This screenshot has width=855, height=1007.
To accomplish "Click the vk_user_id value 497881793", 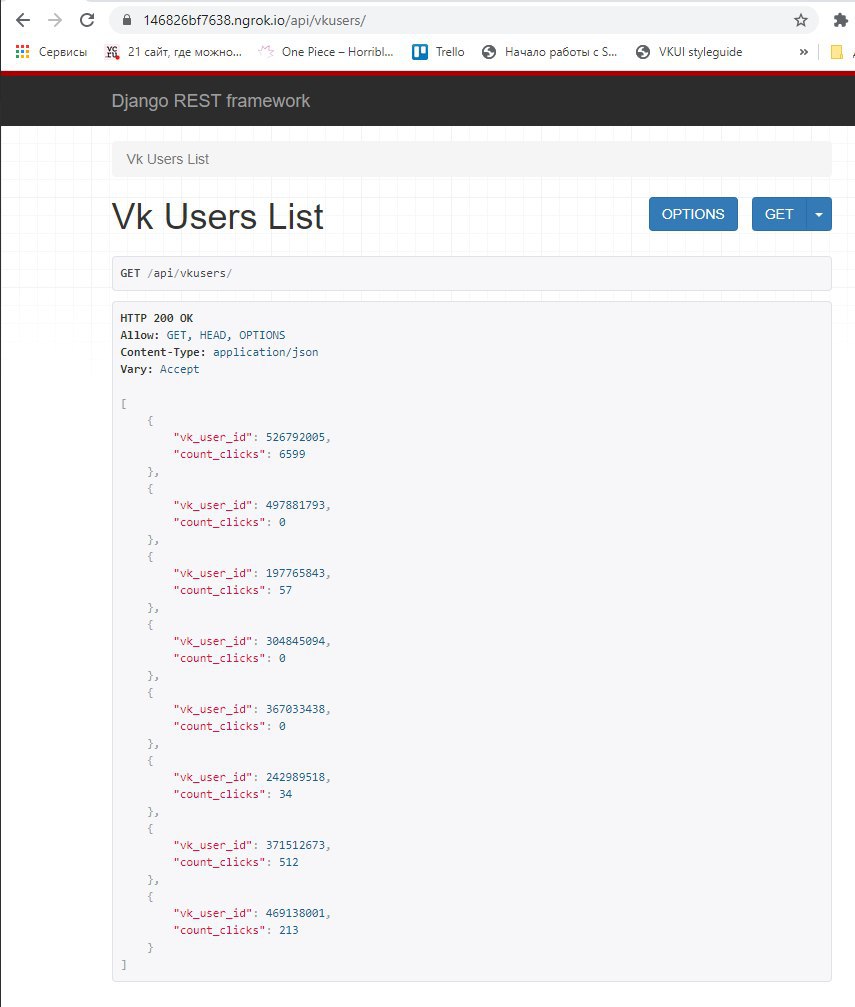I will tap(295, 505).
